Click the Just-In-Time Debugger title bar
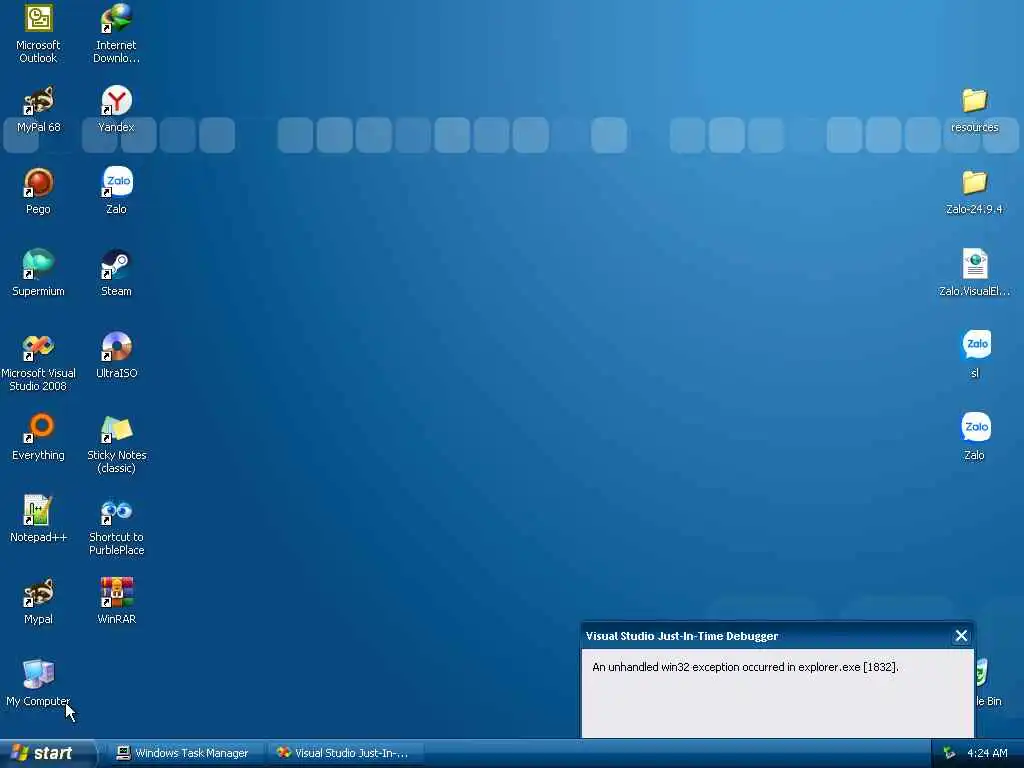This screenshot has width=1024, height=768. tap(777, 636)
